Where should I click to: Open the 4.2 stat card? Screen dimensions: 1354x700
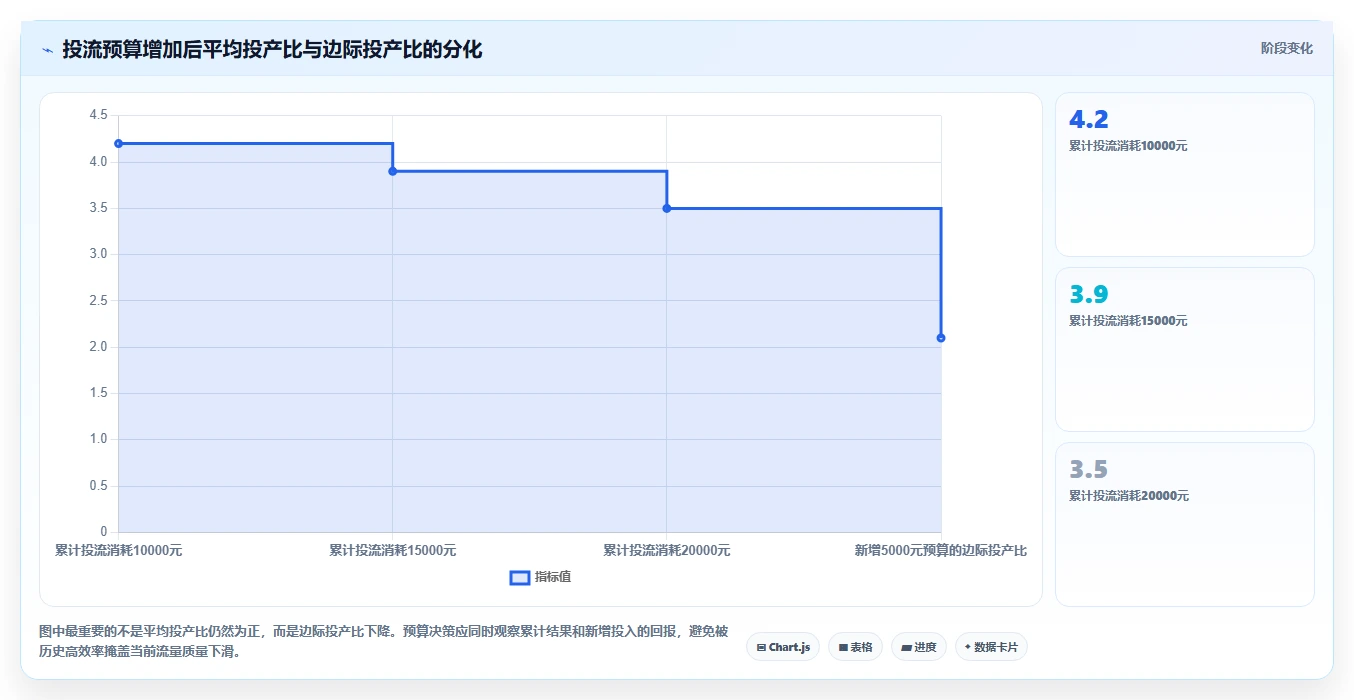(x=1184, y=175)
